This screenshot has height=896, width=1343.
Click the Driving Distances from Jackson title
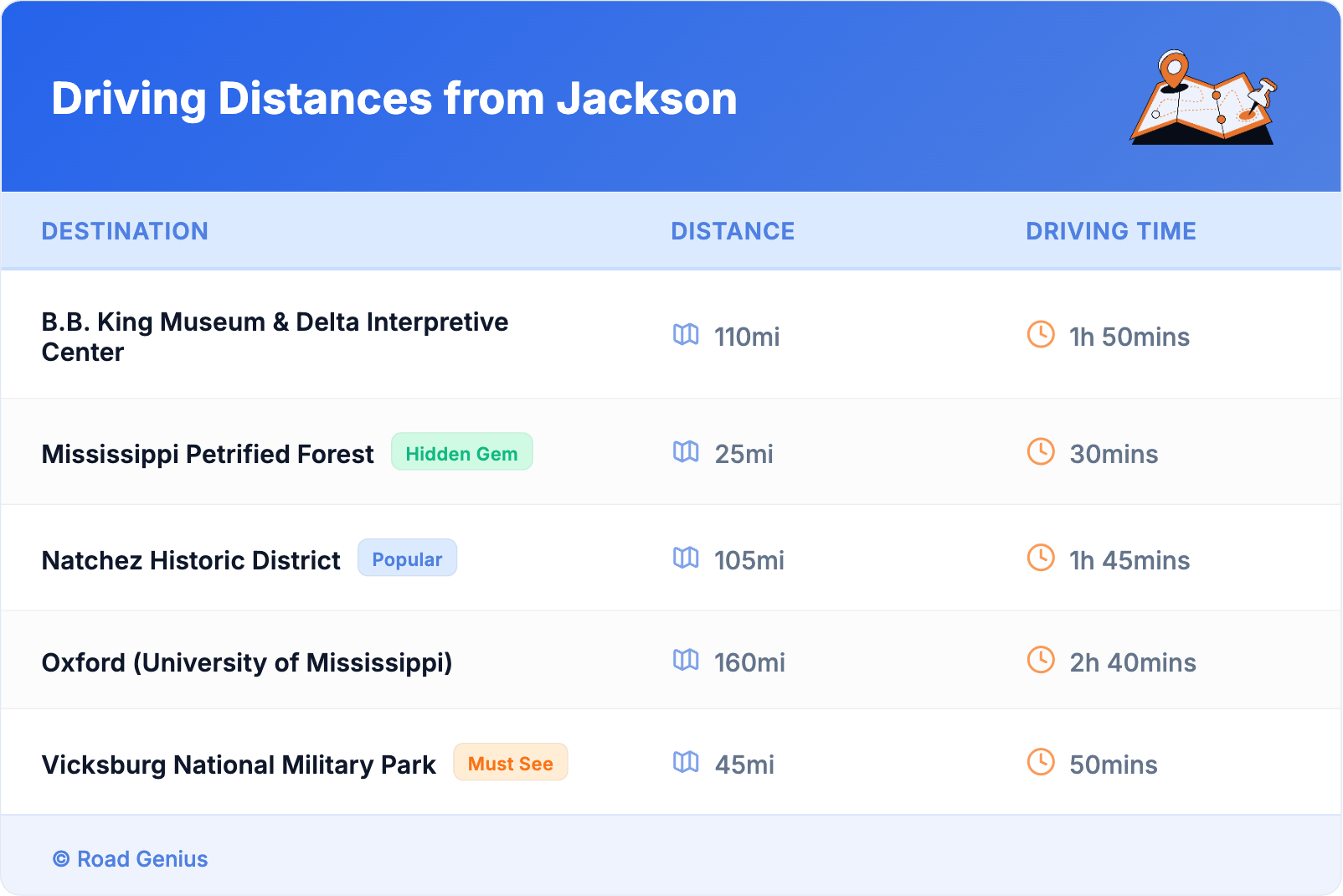[394, 99]
